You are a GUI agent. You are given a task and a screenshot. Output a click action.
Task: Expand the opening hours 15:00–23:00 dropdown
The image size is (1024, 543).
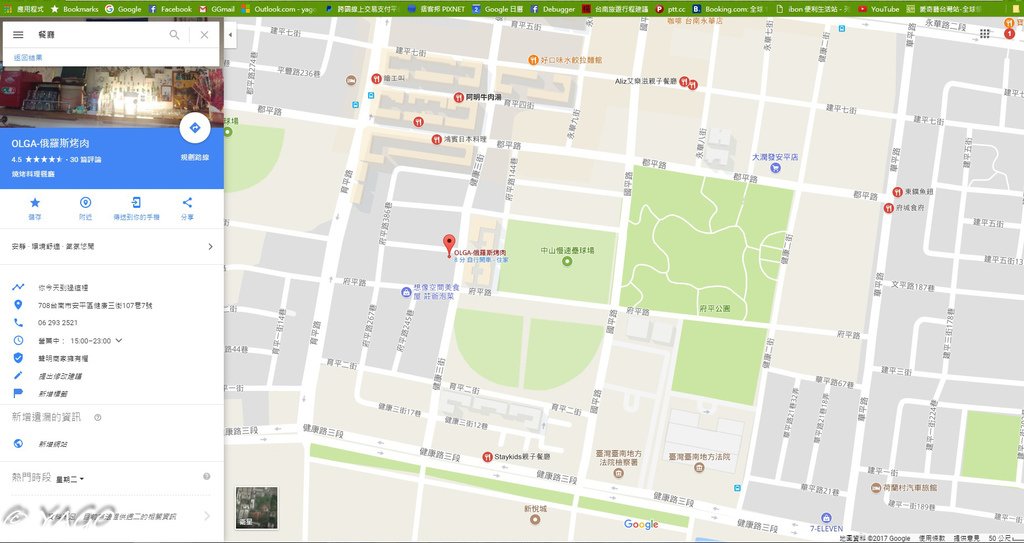(x=119, y=340)
